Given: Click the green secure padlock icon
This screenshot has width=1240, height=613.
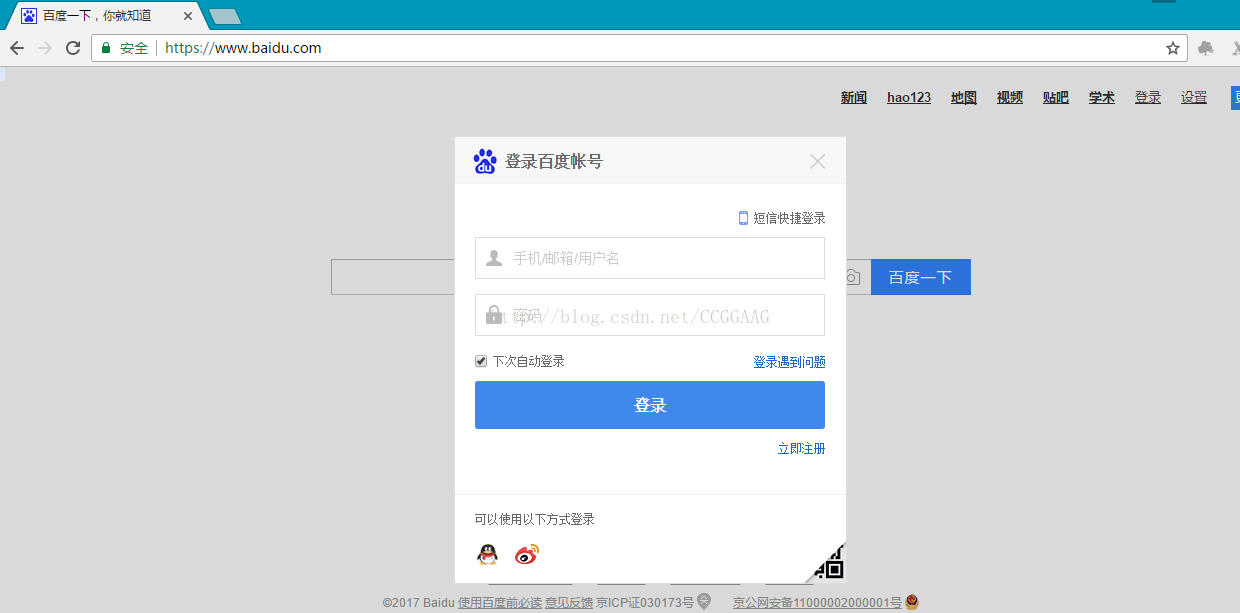Looking at the screenshot, I should tap(106, 48).
